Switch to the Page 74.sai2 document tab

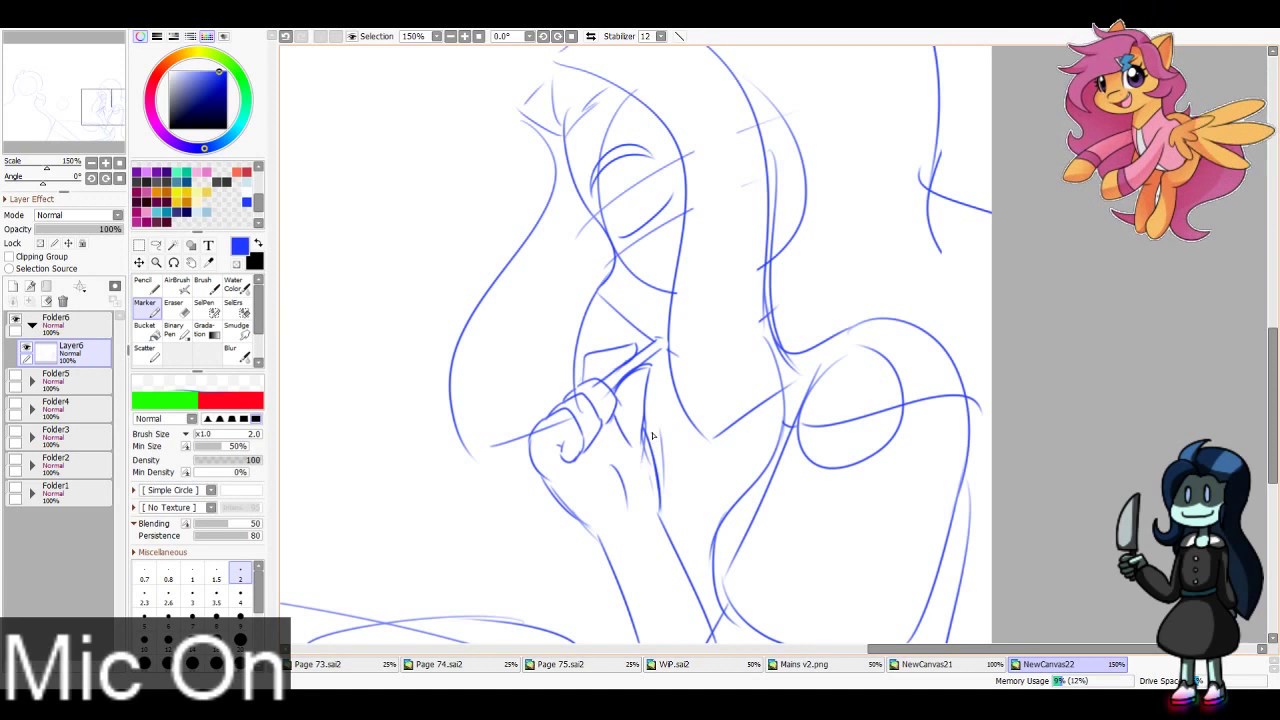439,664
